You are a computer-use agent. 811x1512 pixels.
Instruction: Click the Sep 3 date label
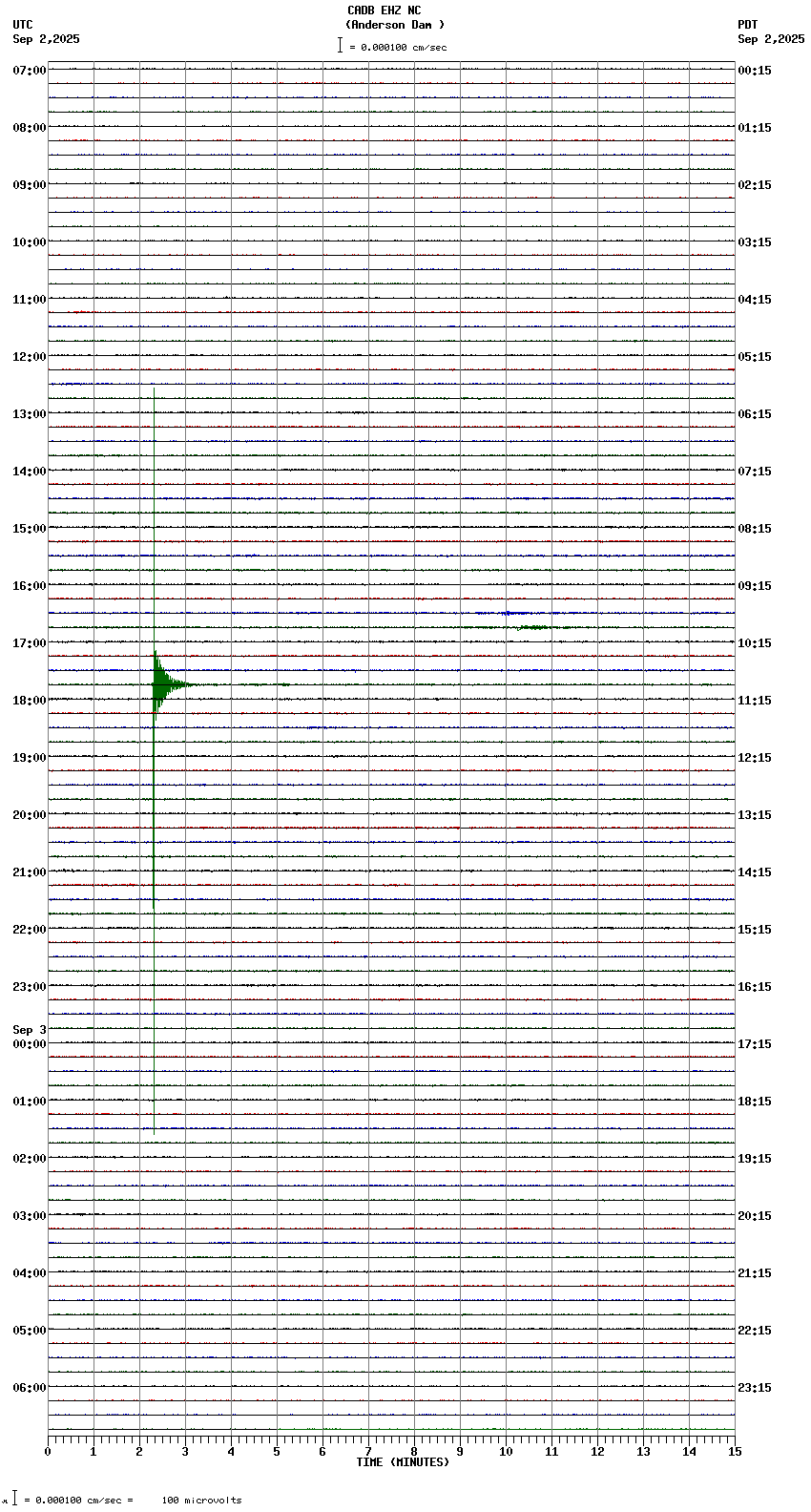(30, 1030)
